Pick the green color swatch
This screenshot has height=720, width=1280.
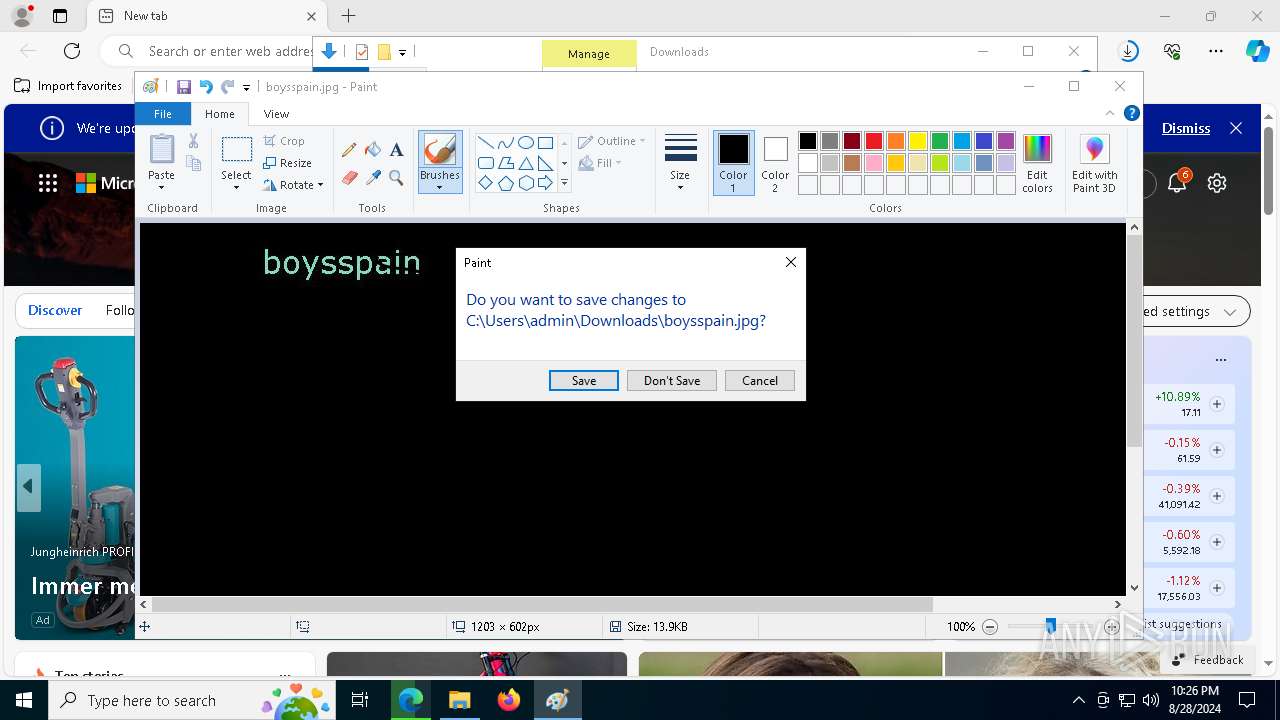(940, 141)
